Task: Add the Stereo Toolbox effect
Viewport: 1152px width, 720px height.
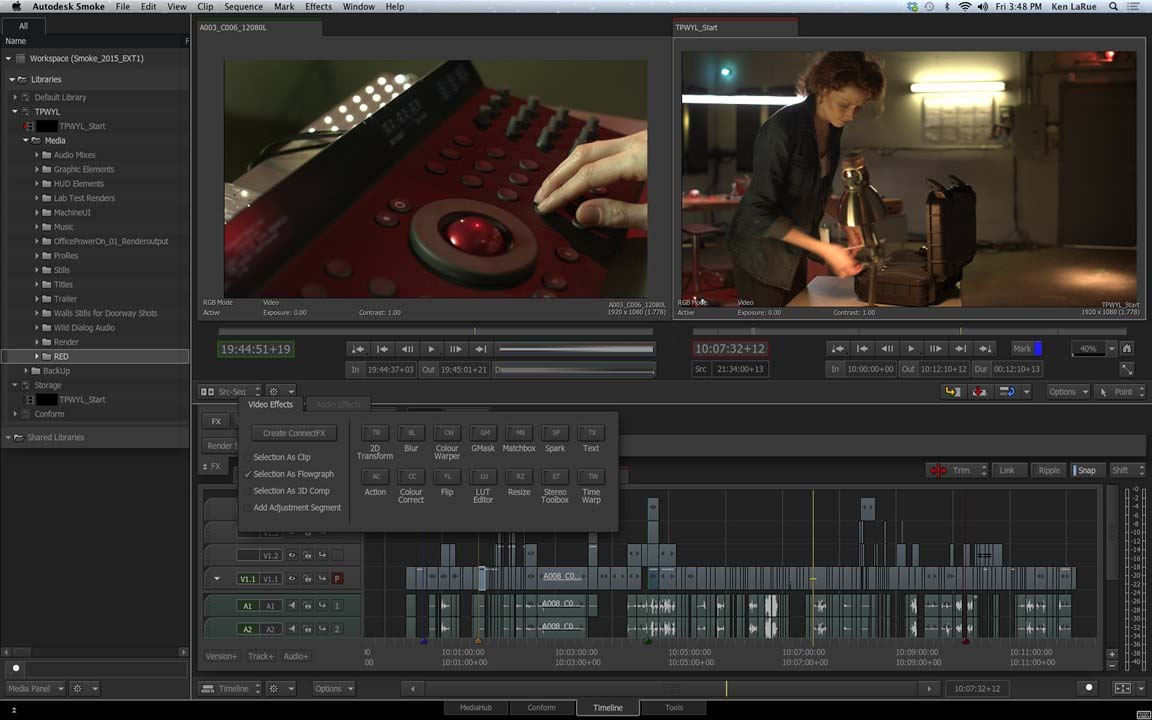Action: click(555, 477)
